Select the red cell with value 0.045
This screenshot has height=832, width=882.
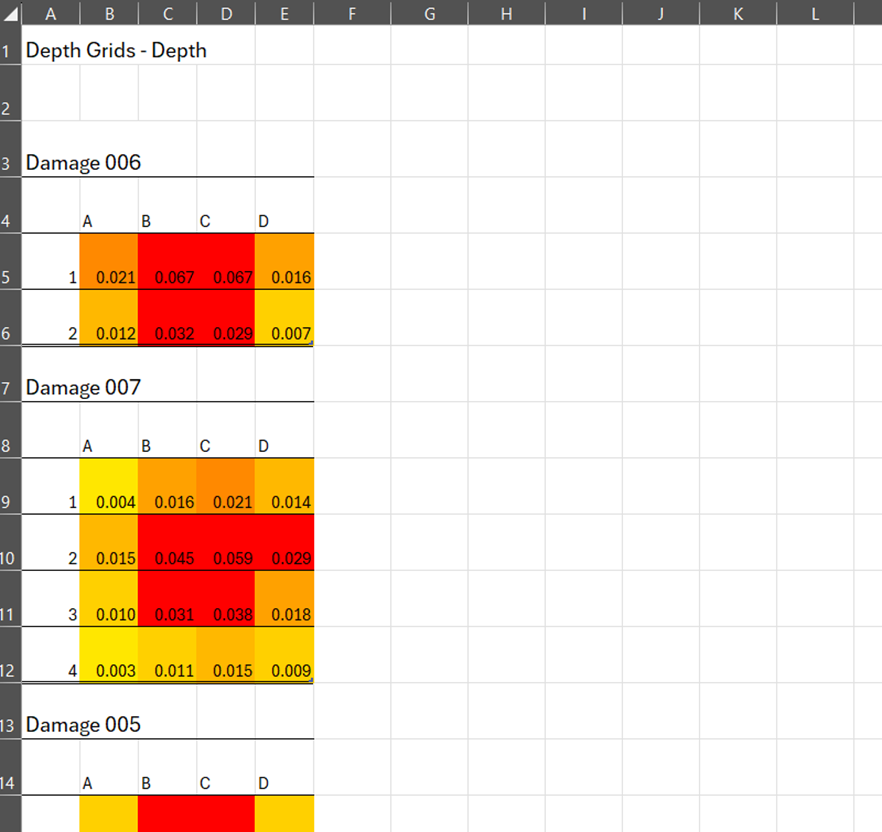click(x=168, y=543)
